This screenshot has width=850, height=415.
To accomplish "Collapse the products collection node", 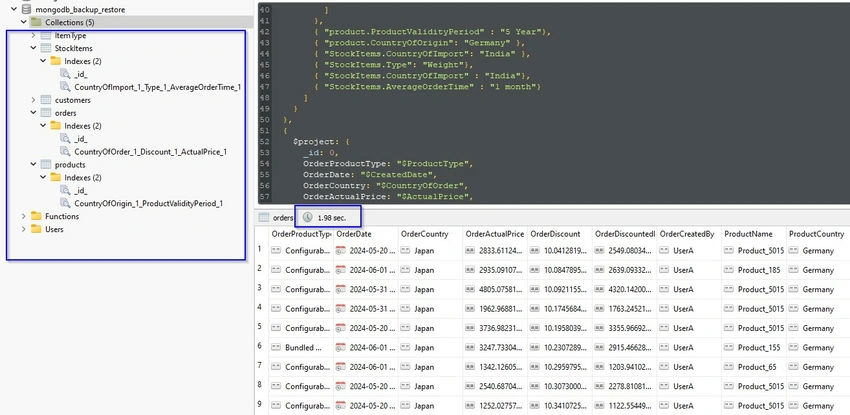I will pos(33,165).
